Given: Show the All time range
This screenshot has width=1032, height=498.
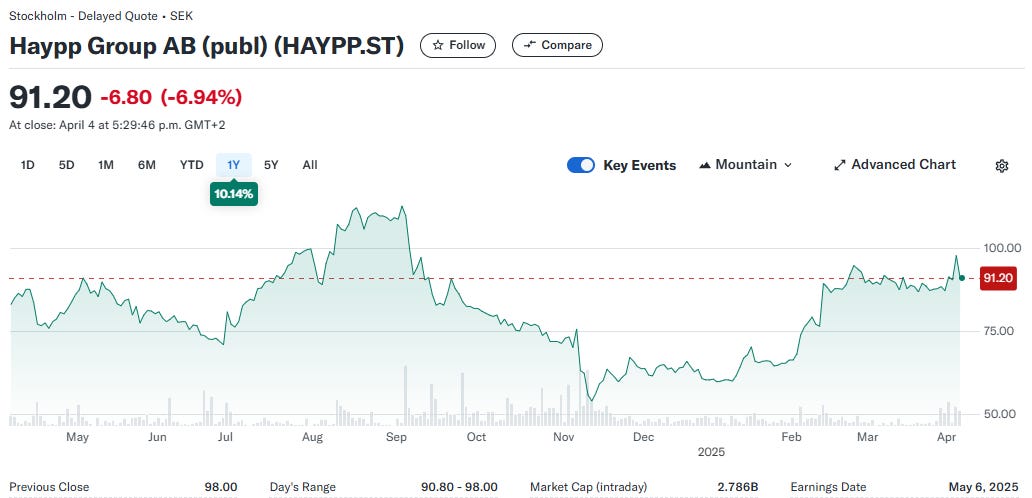Looking at the screenshot, I should (310, 165).
